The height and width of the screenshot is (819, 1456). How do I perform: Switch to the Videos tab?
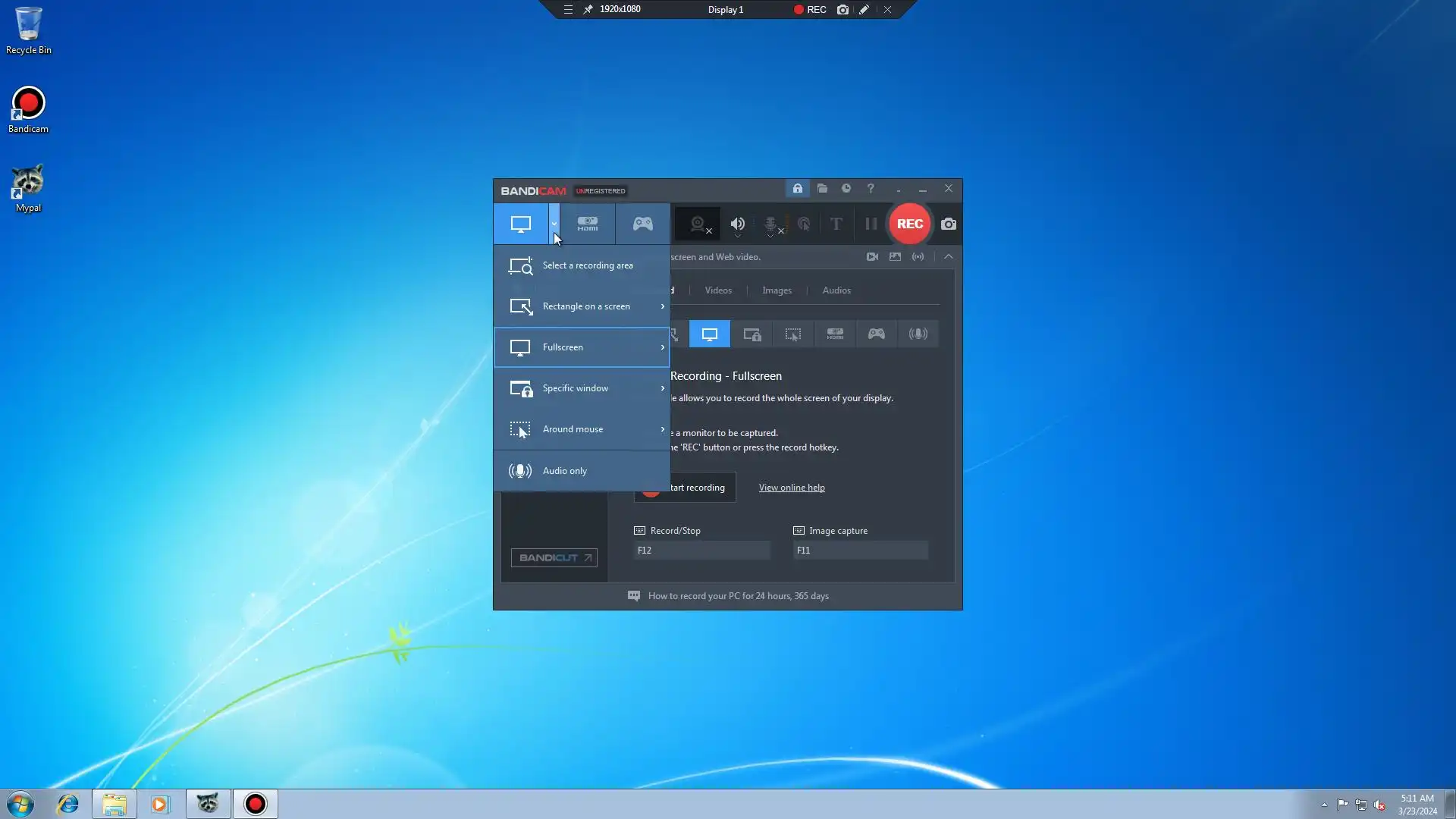[717, 290]
